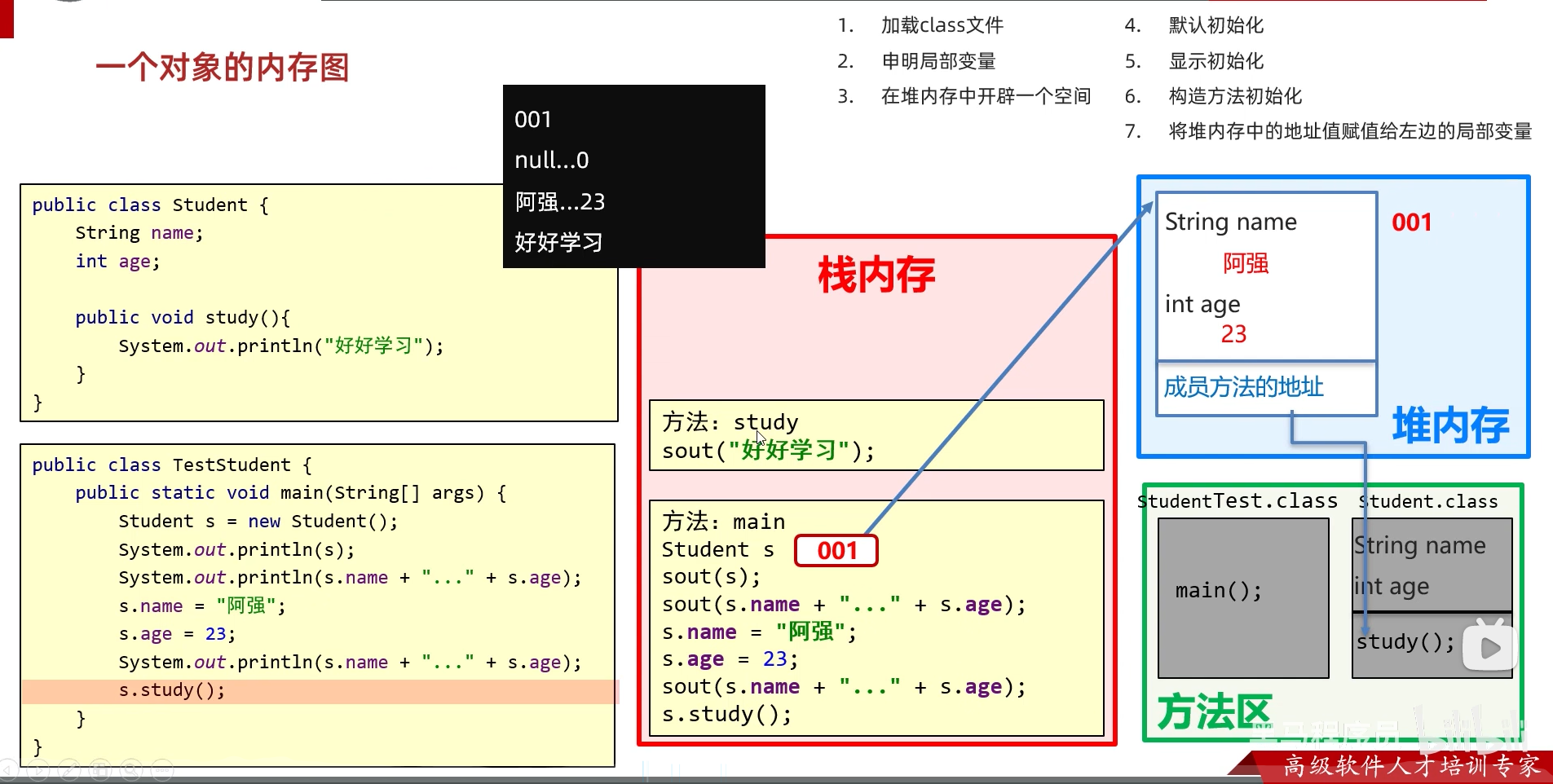Click the public static void main line
This screenshot has width=1553, height=784.
coord(291,493)
